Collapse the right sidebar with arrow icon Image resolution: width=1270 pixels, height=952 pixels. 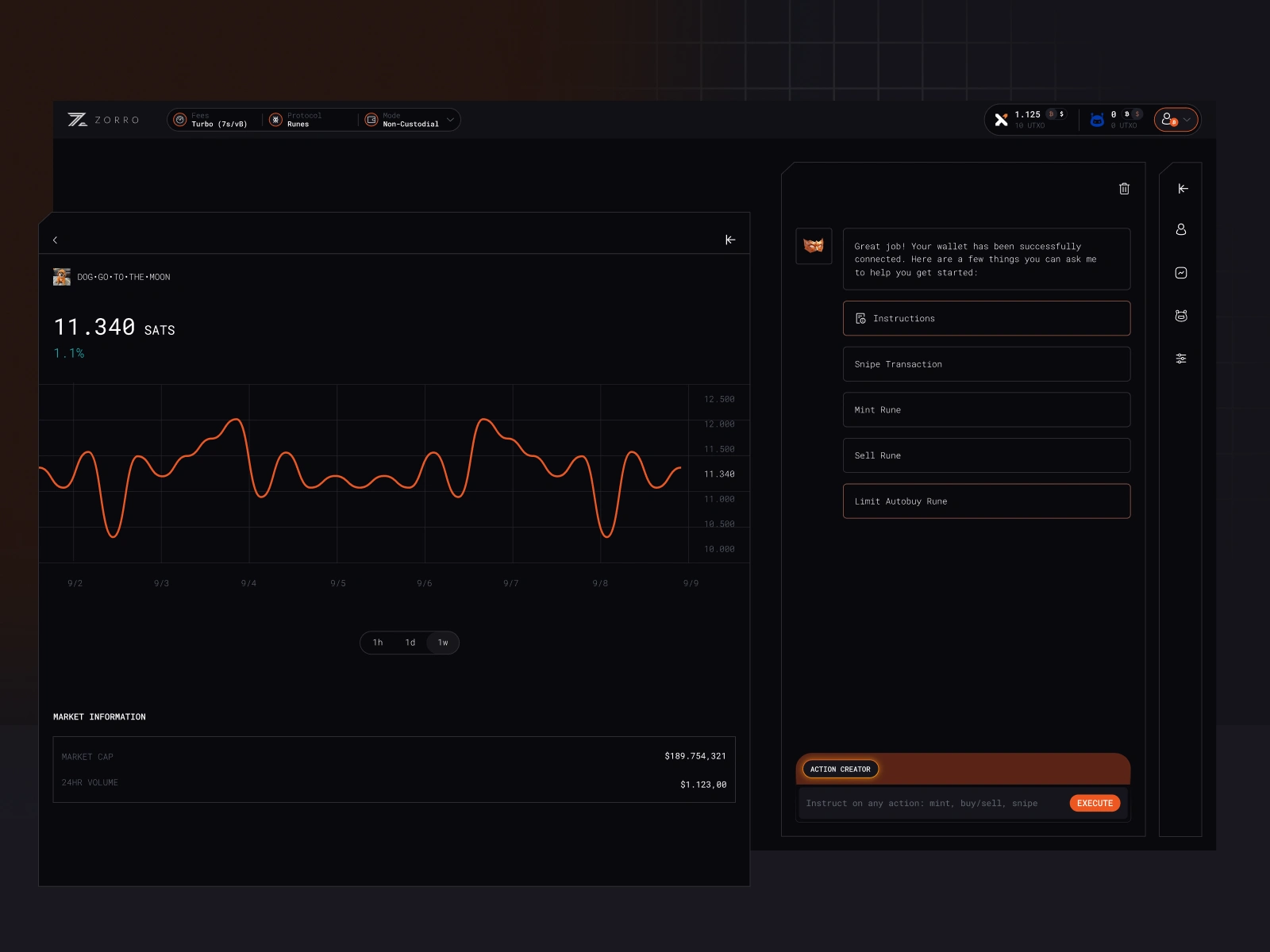point(1182,189)
